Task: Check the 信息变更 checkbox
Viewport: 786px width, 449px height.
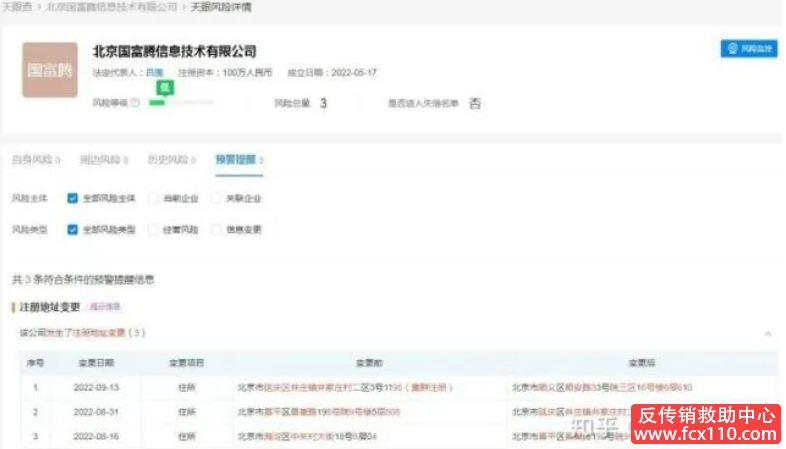Action: [217, 230]
